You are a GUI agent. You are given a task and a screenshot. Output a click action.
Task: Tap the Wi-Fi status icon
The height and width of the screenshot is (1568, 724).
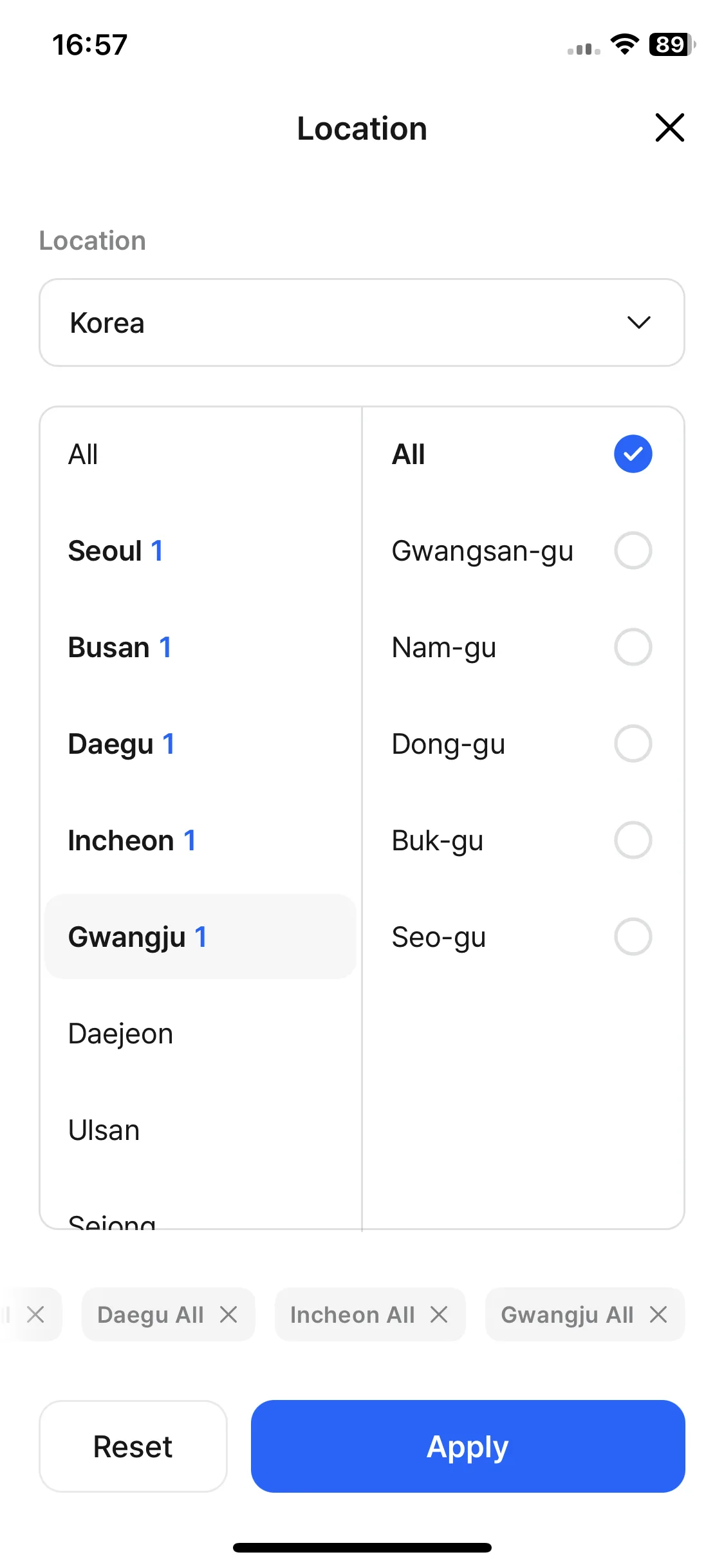(624, 44)
